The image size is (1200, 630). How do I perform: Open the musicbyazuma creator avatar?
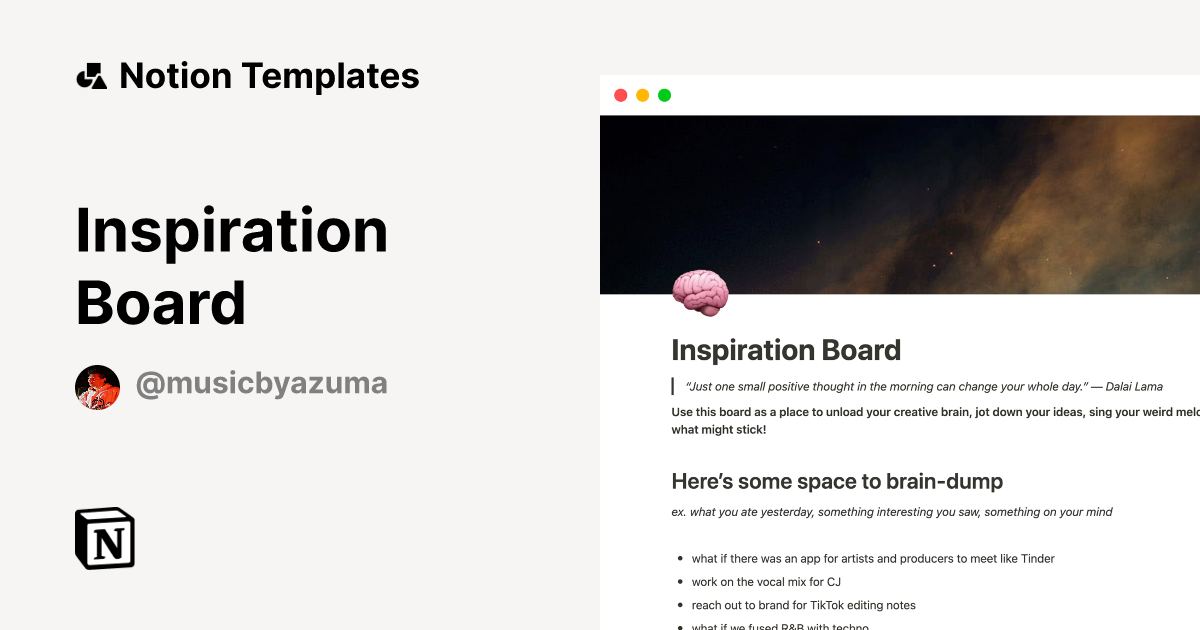pos(97,387)
